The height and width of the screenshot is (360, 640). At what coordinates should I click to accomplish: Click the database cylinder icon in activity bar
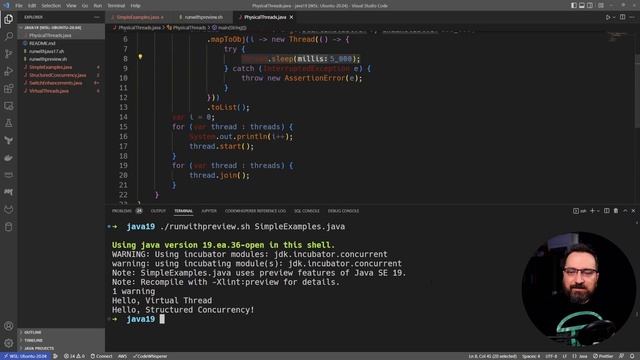coord(9,227)
